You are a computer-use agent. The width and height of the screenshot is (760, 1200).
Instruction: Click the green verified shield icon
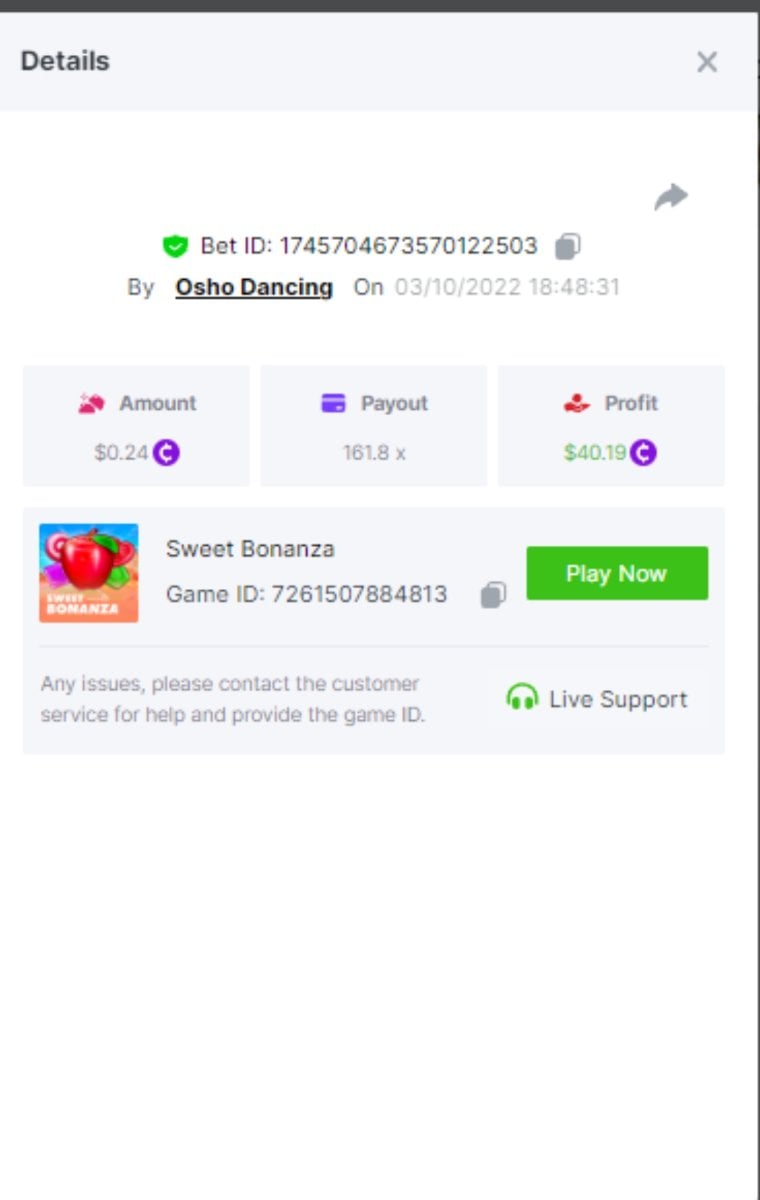pyautogui.click(x=175, y=246)
